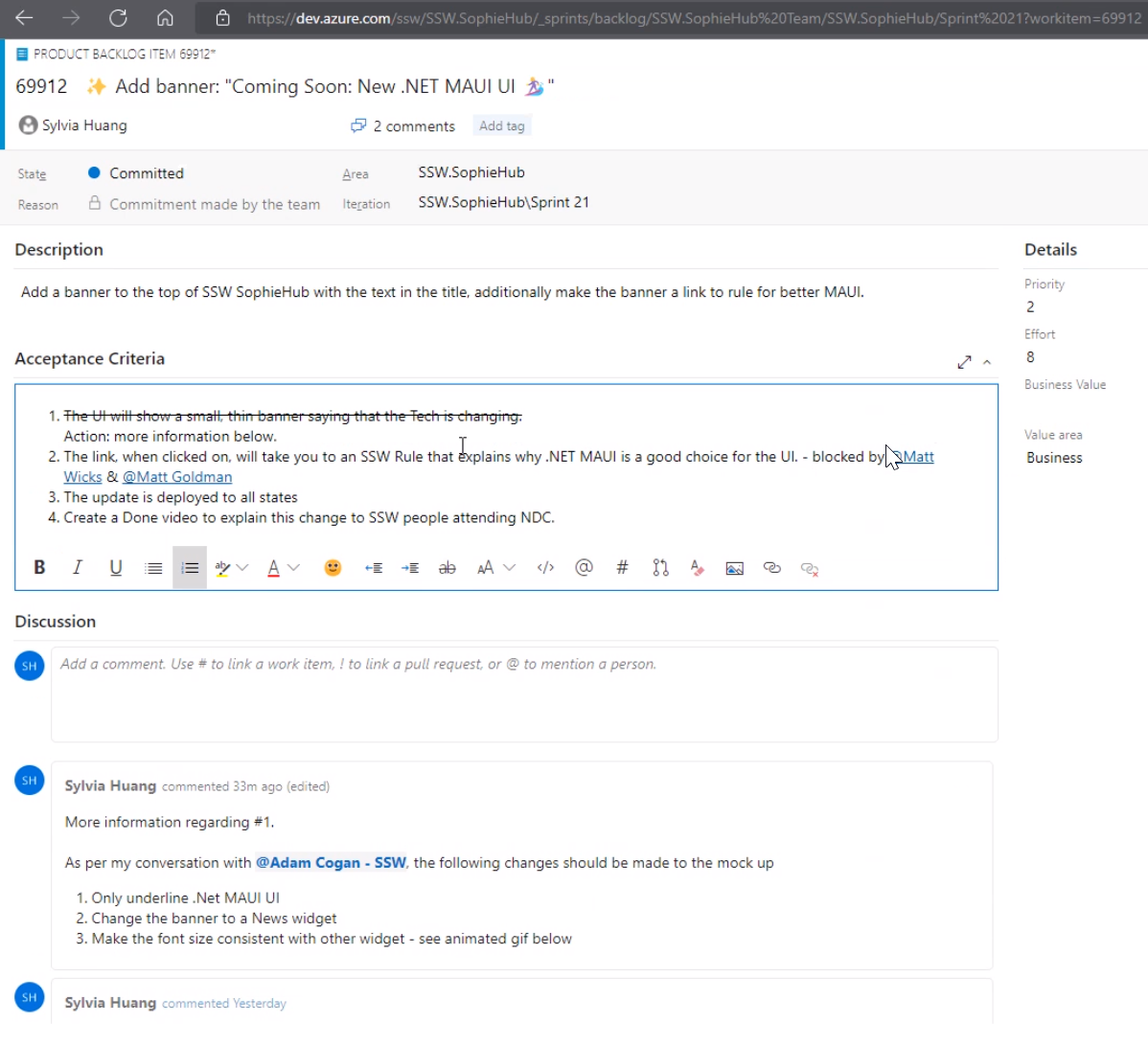Image resolution: width=1148 pixels, height=1045 pixels.
Task: Open the @Matt Goldman mention link
Action: [177, 477]
